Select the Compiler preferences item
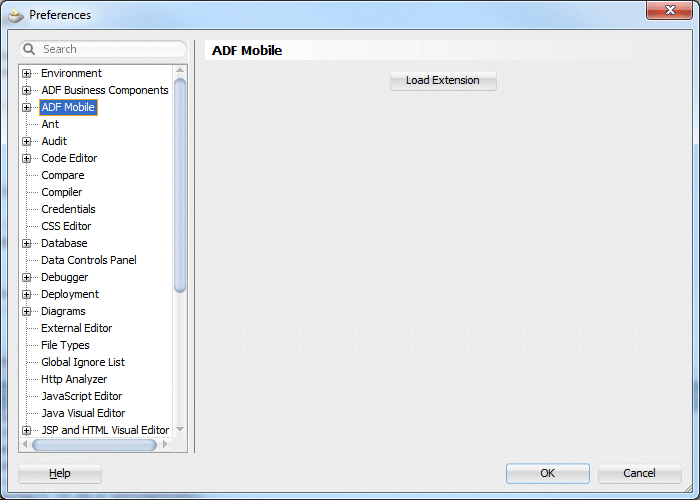The image size is (700, 500). point(62,192)
